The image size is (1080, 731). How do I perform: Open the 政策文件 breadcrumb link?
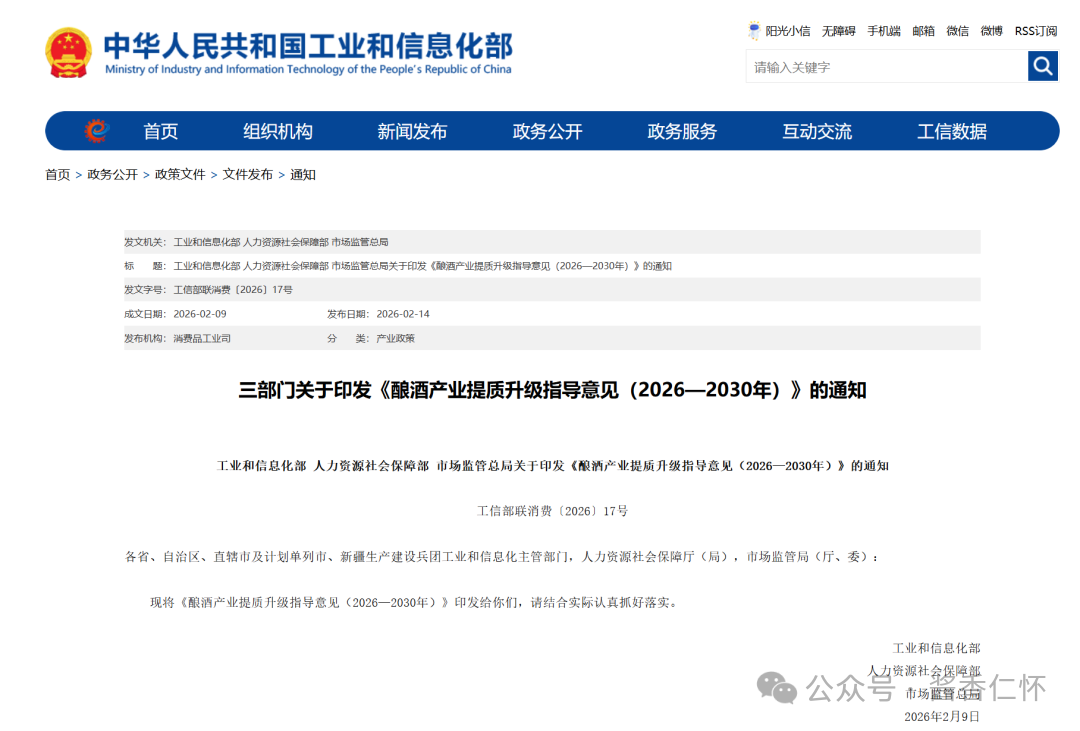[178, 174]
